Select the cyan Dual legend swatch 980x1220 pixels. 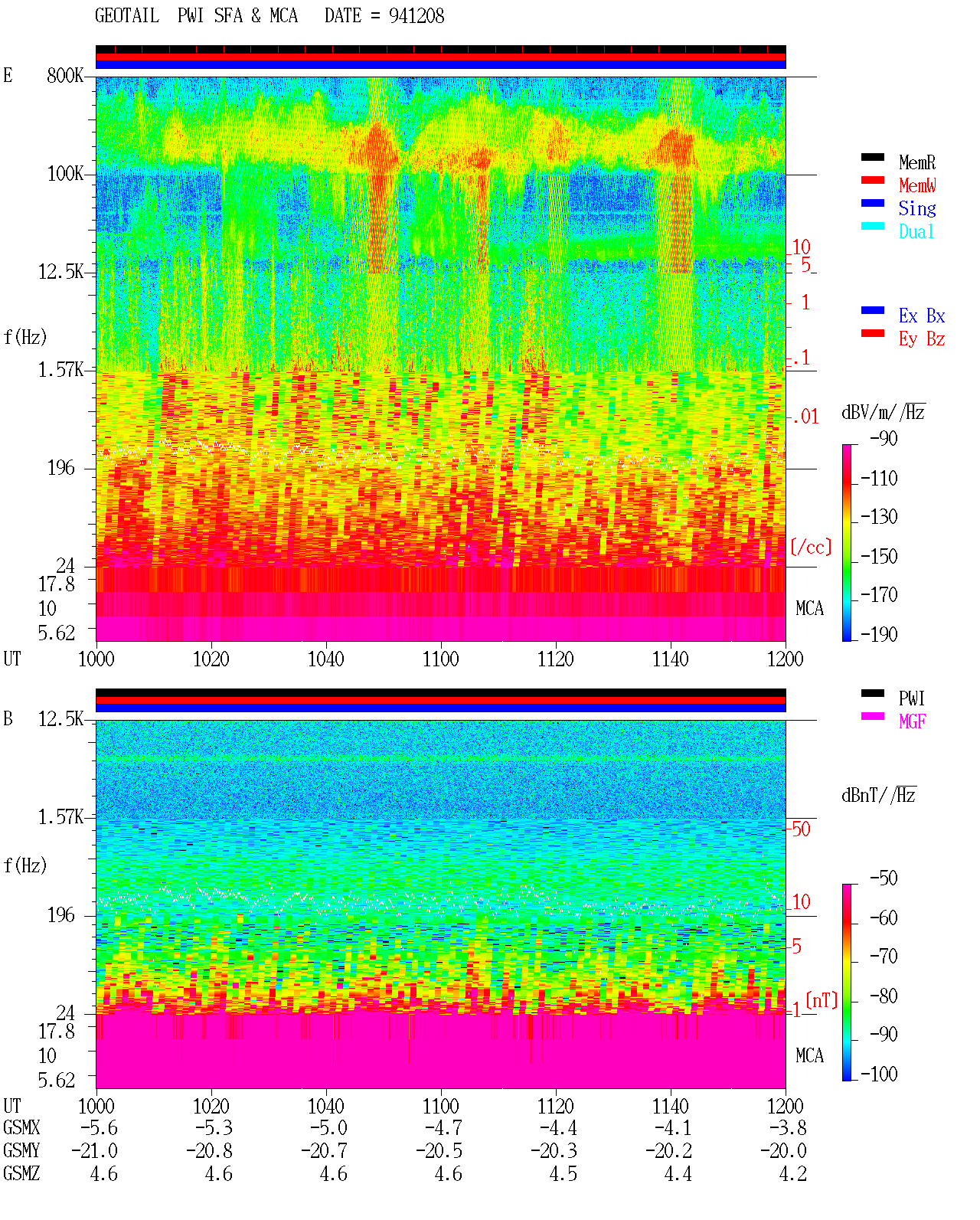tap(872, 227)
